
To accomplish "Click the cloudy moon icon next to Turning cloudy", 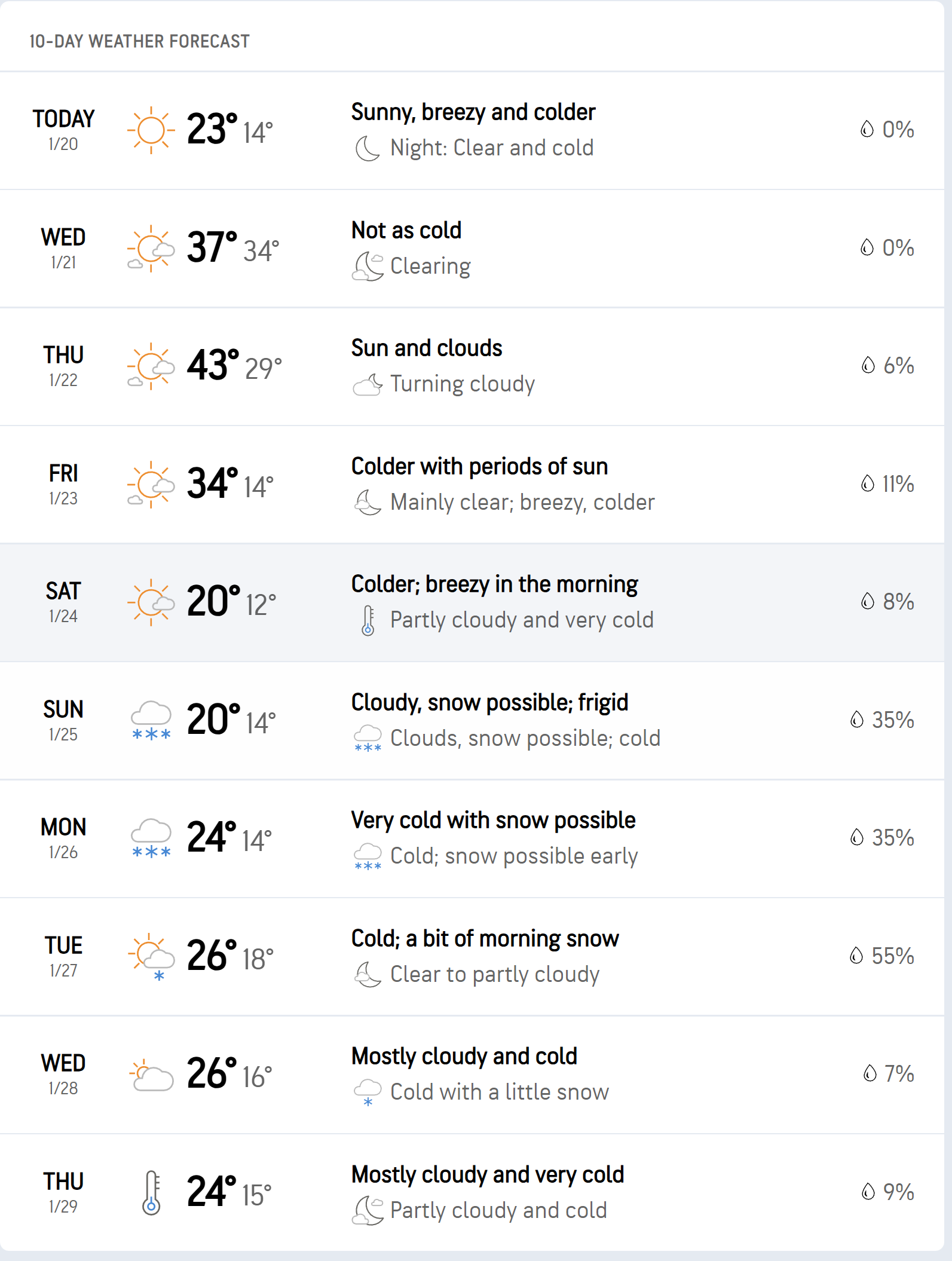I will [x=368, y=384].
